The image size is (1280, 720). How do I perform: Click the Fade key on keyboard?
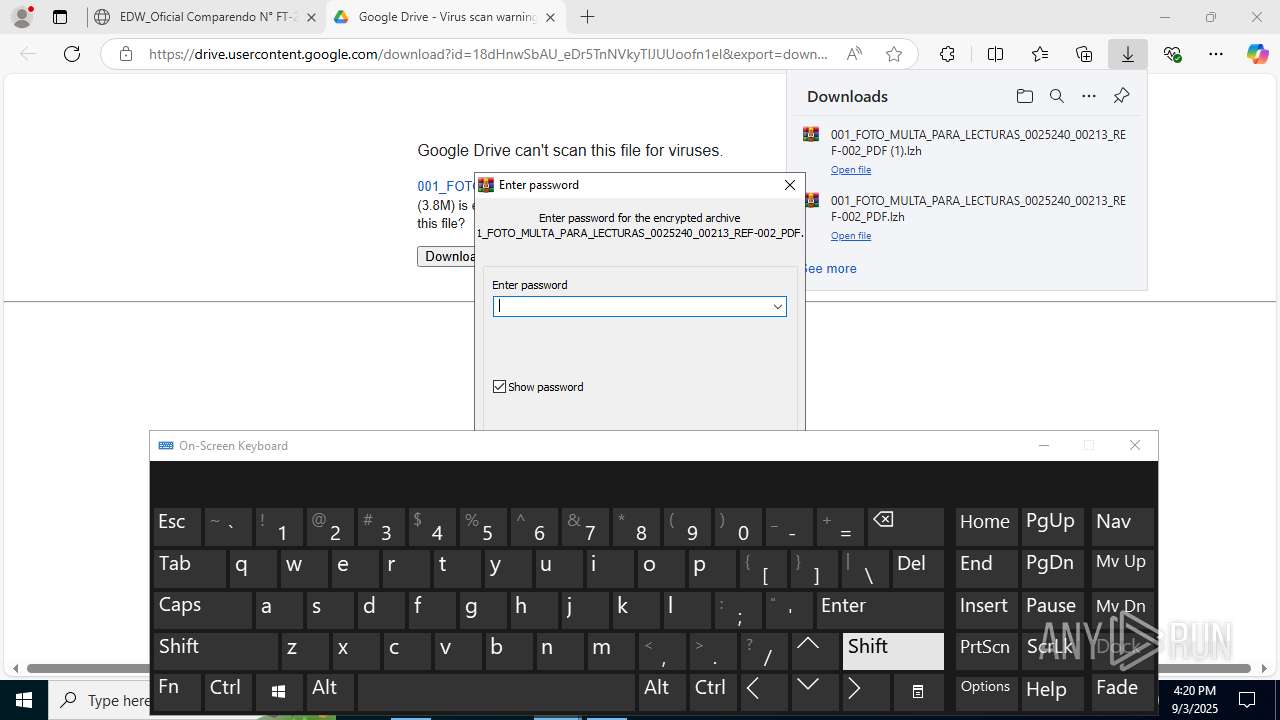tap(1122, 692)
